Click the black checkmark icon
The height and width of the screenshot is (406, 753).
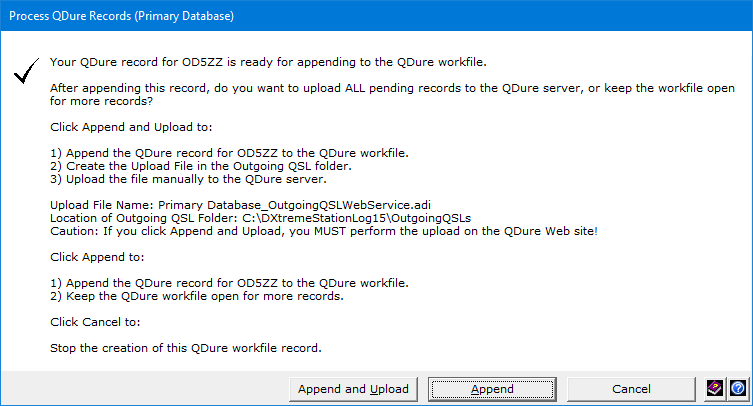click(x=25, y=72)
